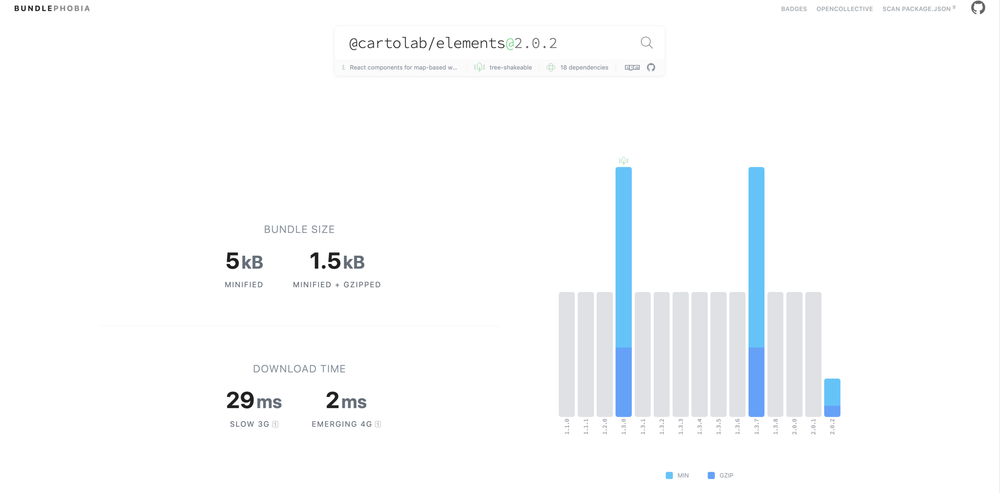1000x493 pixels.
Task: Open the OpenCollective link
Action: [844, 9]
